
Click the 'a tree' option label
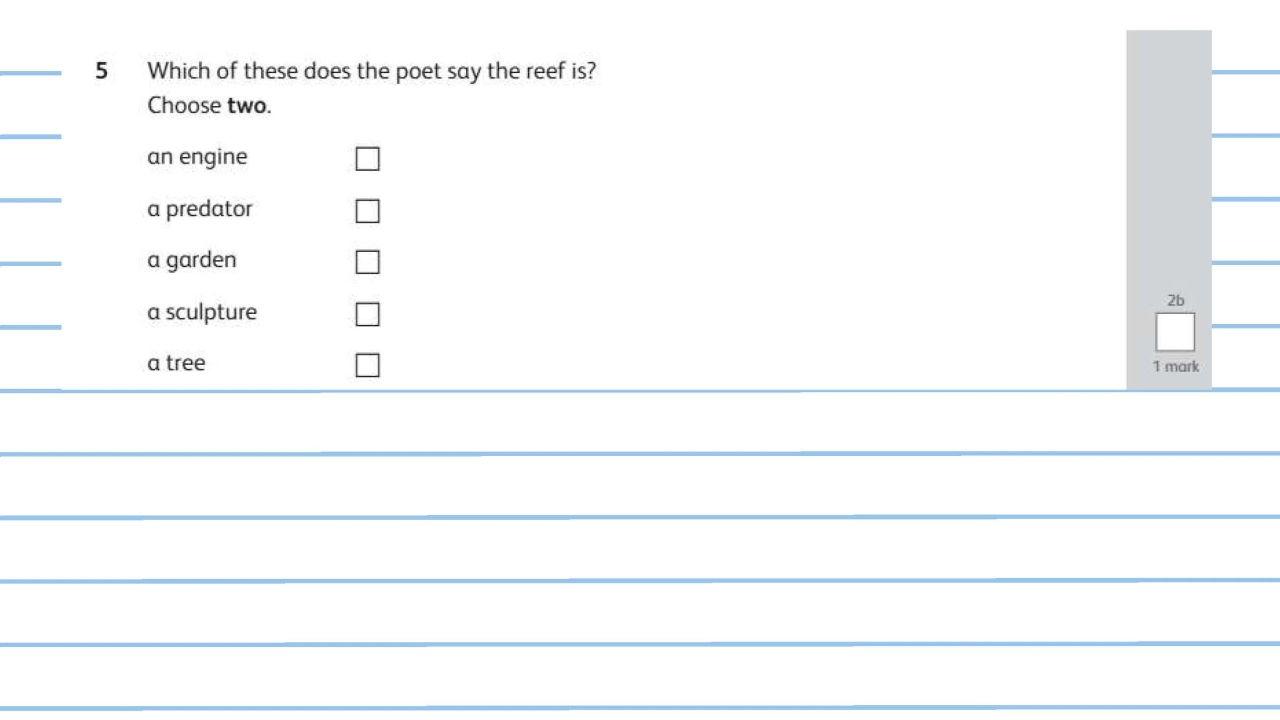[x=176, y=364]
